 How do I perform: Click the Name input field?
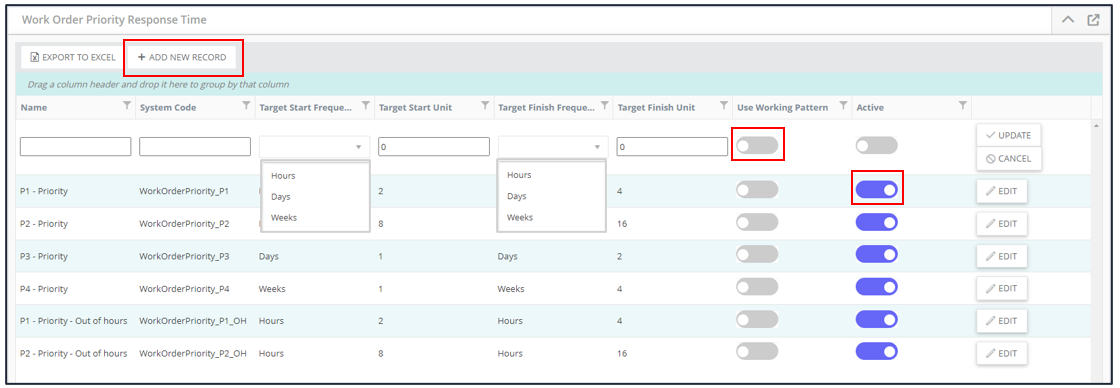point(76,146)
